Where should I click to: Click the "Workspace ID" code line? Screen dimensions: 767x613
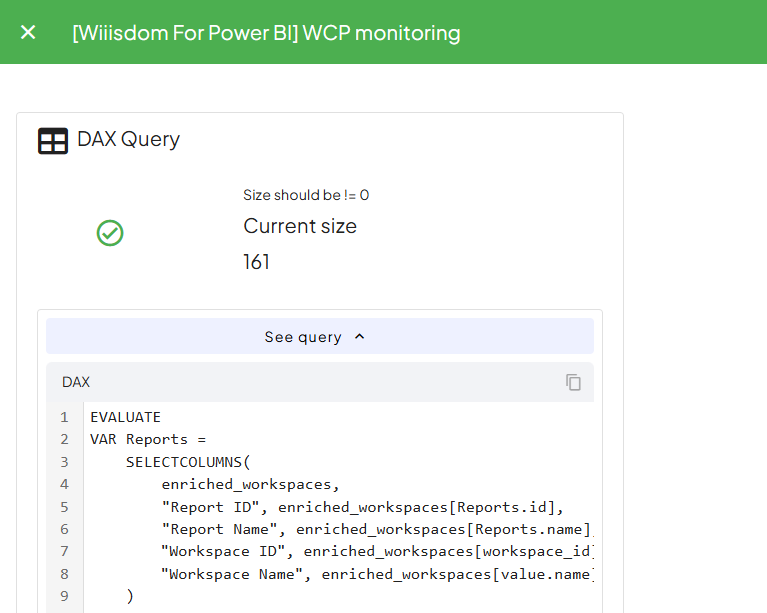378,551
